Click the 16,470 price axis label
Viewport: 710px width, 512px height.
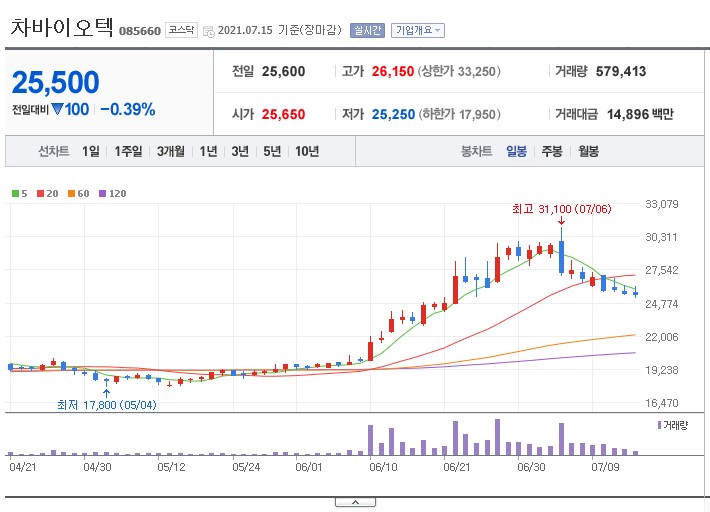(x=662, y=403)
